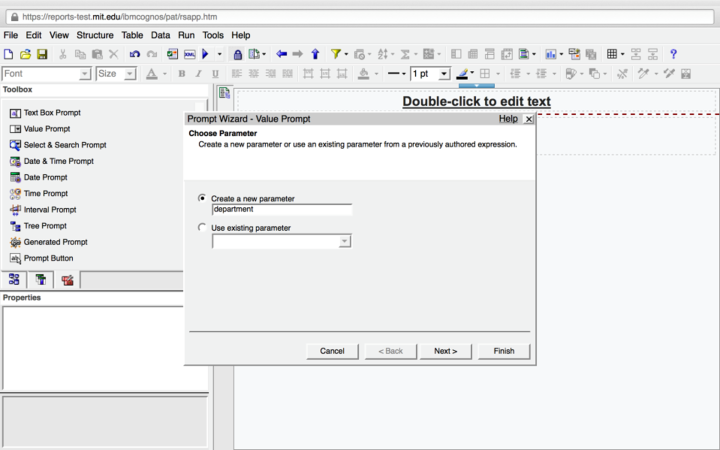Click the Lock page objects padlock icon
Image resolution: width=720 pixels, height=450 pixels.
[x=238, y=54]
